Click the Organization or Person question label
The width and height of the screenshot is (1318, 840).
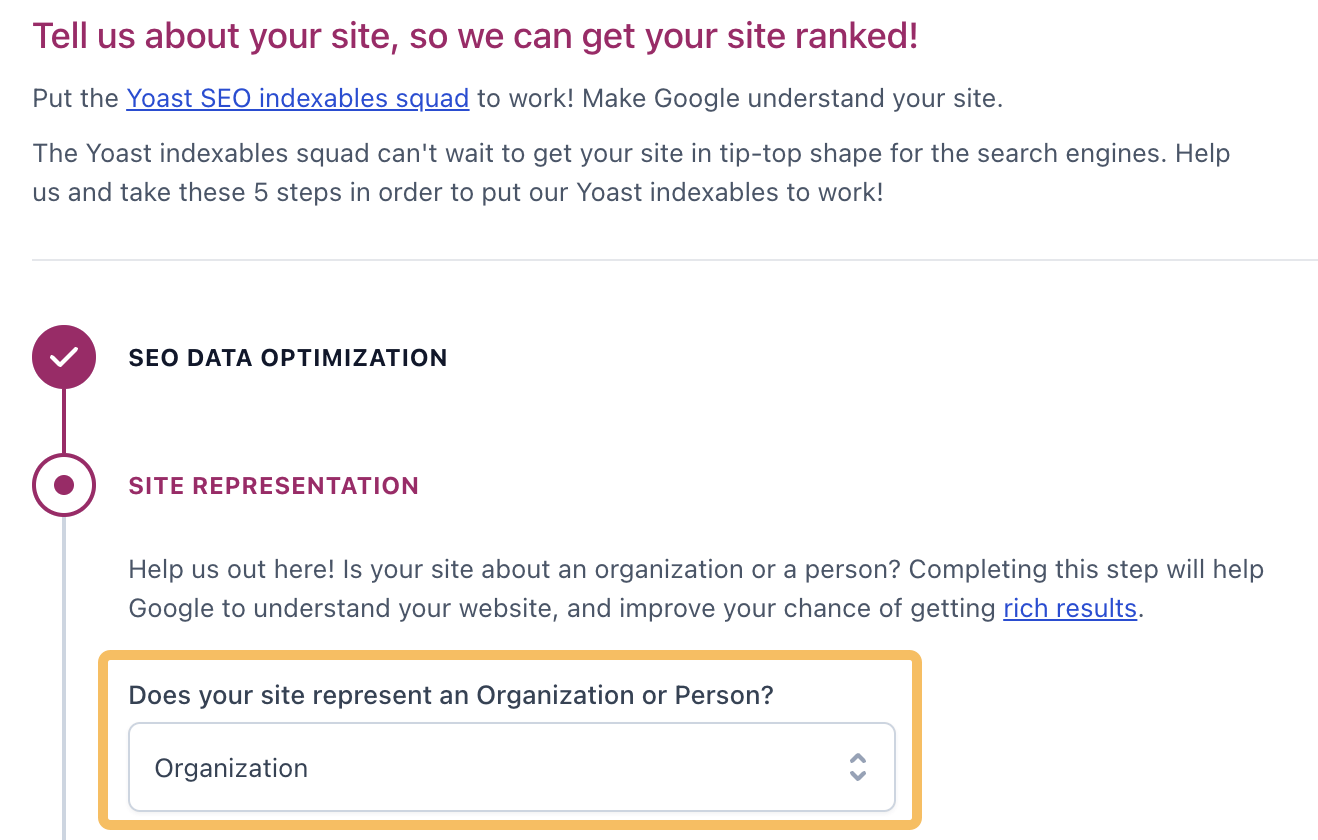(449, 694)
